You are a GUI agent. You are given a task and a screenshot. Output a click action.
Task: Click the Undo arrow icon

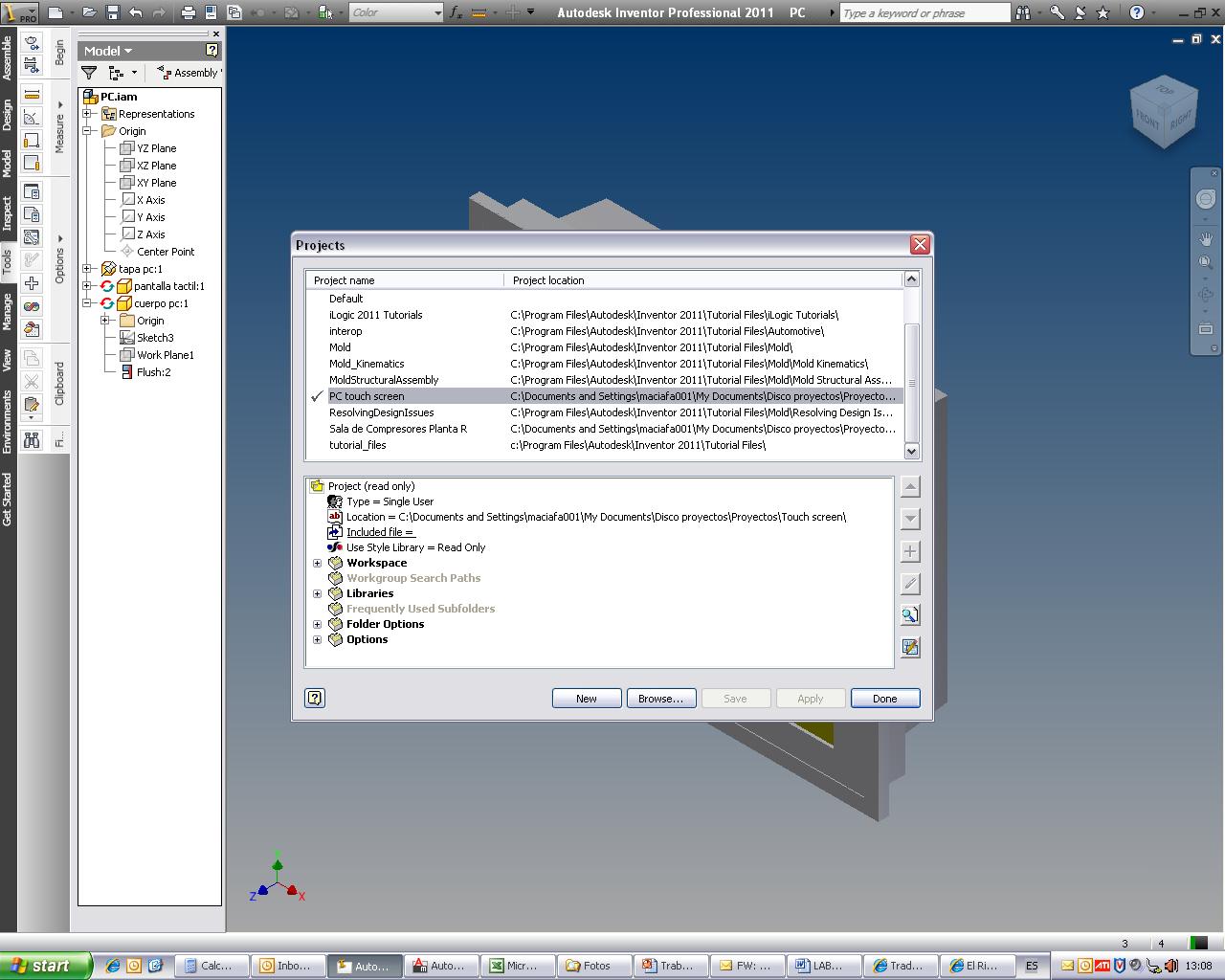pyautogui.click(x=135, y=12)
